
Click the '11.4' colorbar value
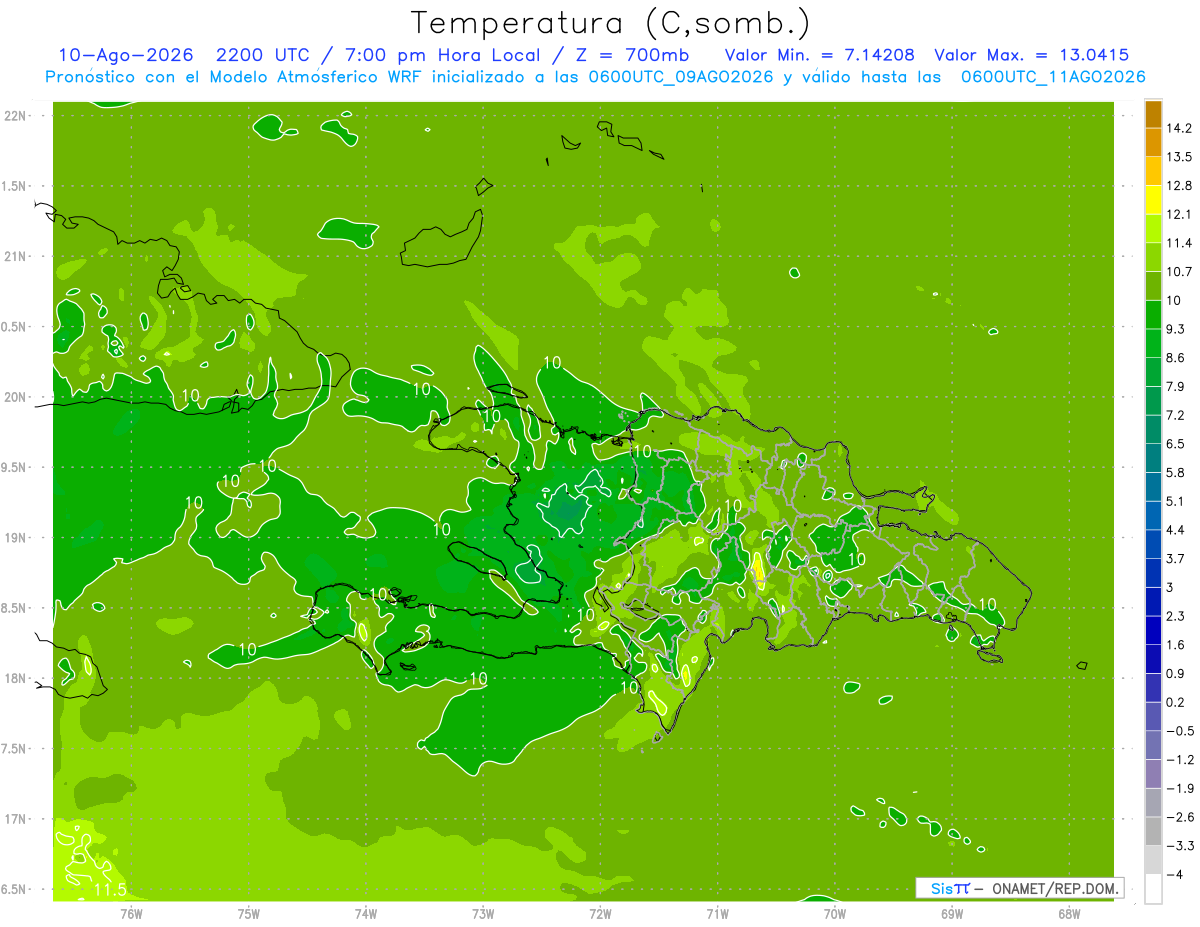click(x=1179, y=243)
